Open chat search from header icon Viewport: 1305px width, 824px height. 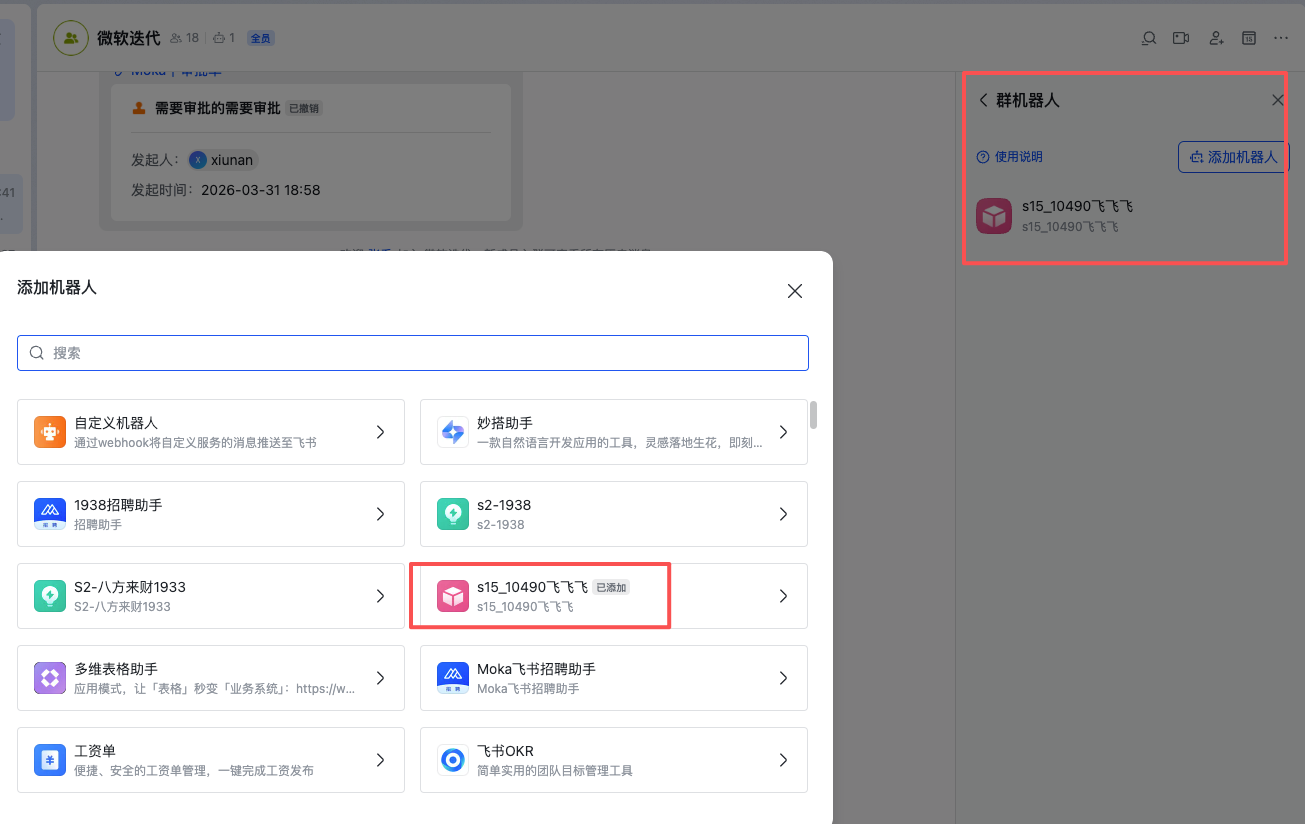tap(1149, 38)
